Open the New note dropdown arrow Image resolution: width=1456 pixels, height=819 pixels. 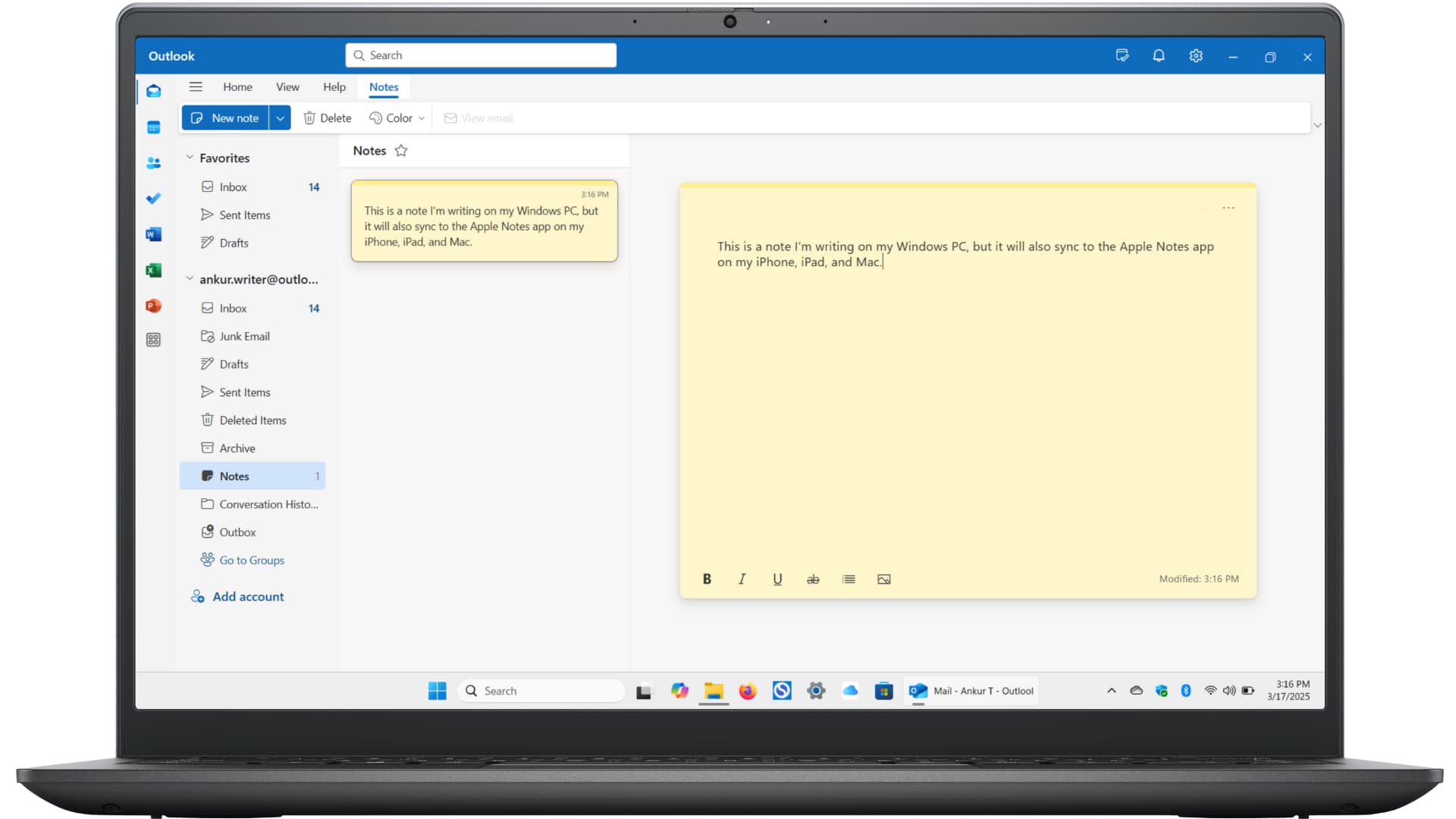(x=280, y=118)
